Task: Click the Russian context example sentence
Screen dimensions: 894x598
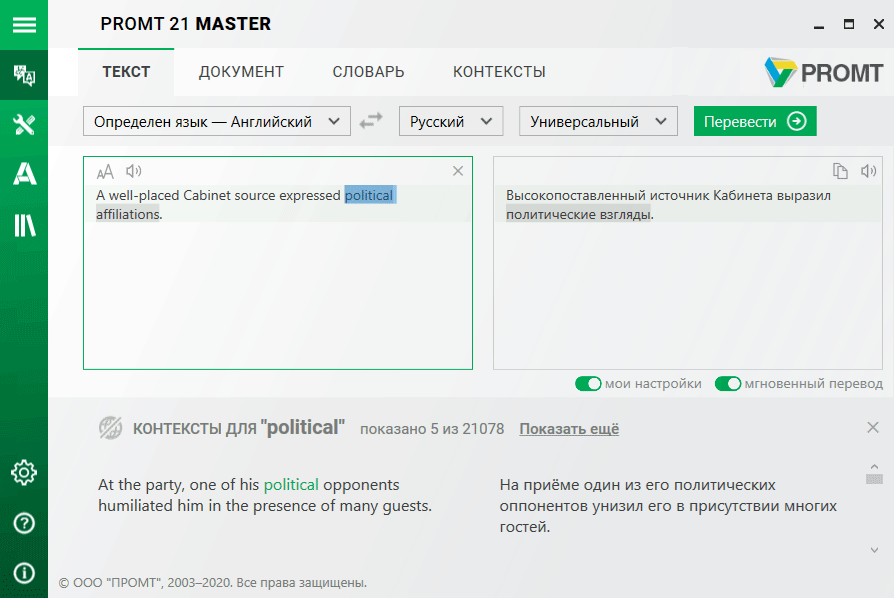Action: [x=668, y=506]
